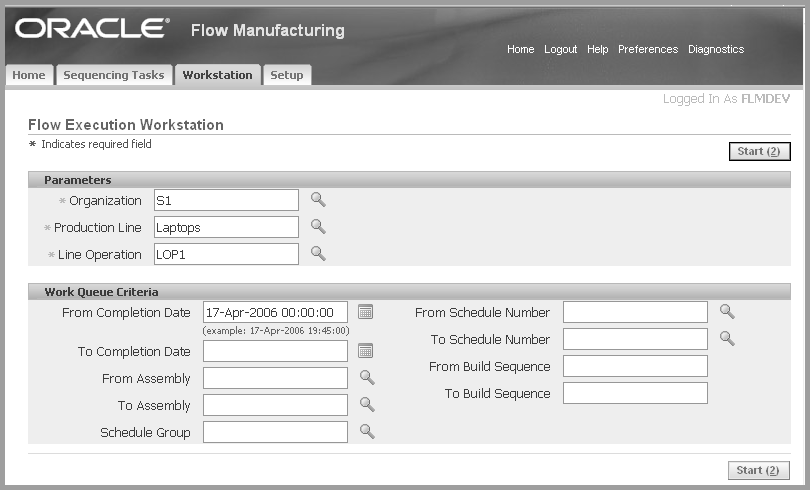Click the From Schedule Number field
The image size is (810, 490).
click(x=635, y=312)
